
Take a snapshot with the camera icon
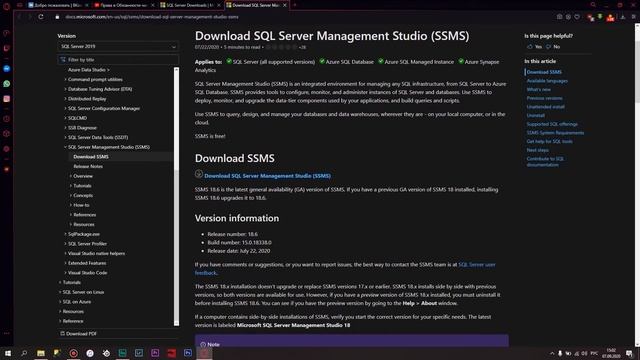pos(560,17)
